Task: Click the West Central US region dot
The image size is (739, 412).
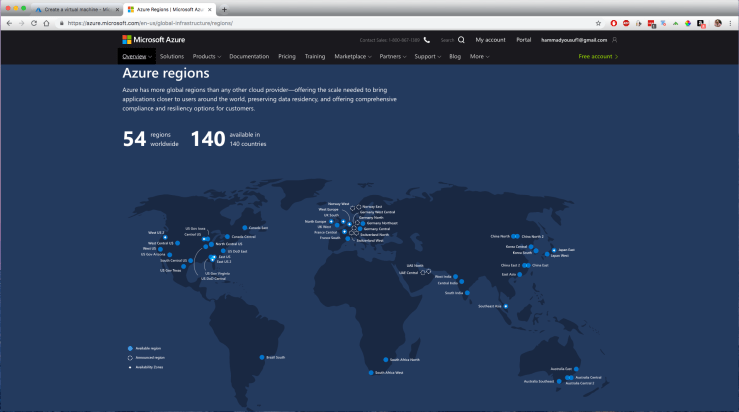Action: 177,243
